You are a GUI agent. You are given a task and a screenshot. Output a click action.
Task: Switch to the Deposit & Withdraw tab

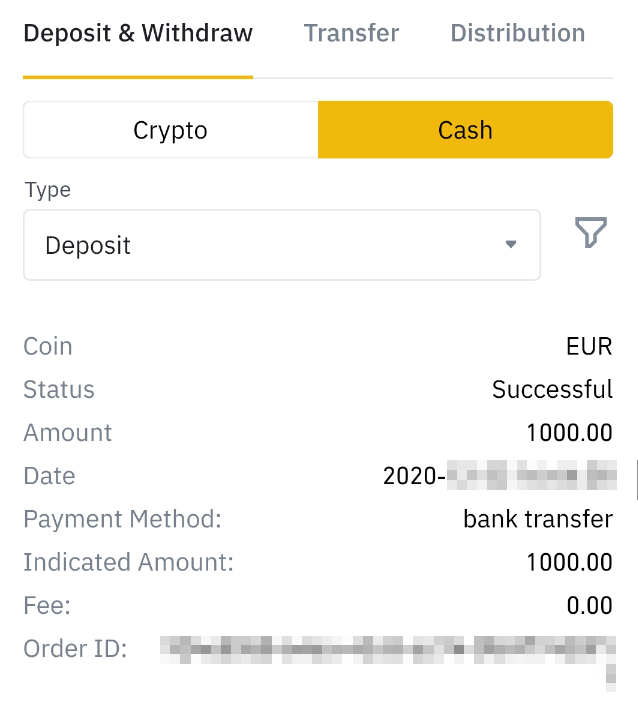tap(138, 33)
